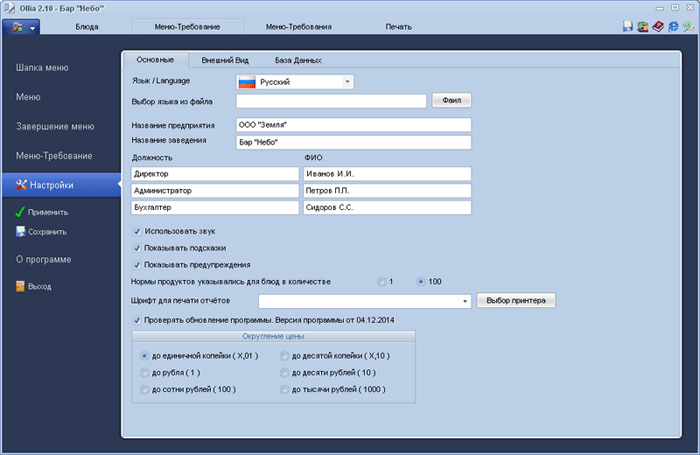Open the application menu button dropdown
Screen dimensions: 700x455
[24, 27]
